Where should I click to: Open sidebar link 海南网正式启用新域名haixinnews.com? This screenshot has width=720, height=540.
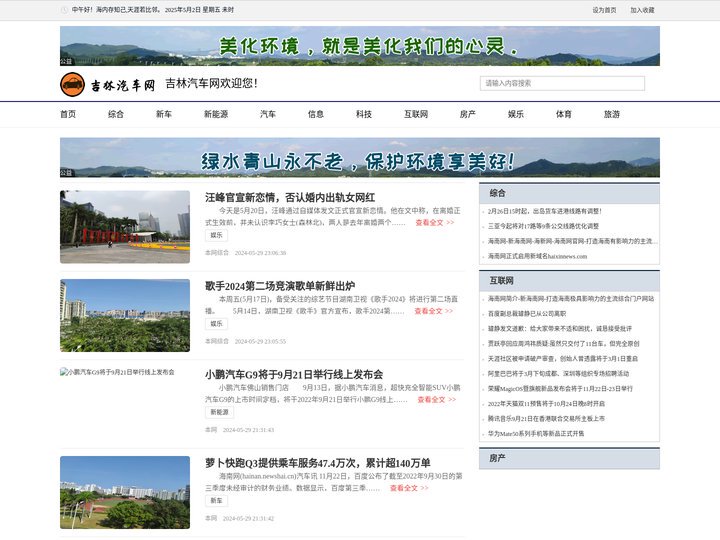click(x=537, y=256)
